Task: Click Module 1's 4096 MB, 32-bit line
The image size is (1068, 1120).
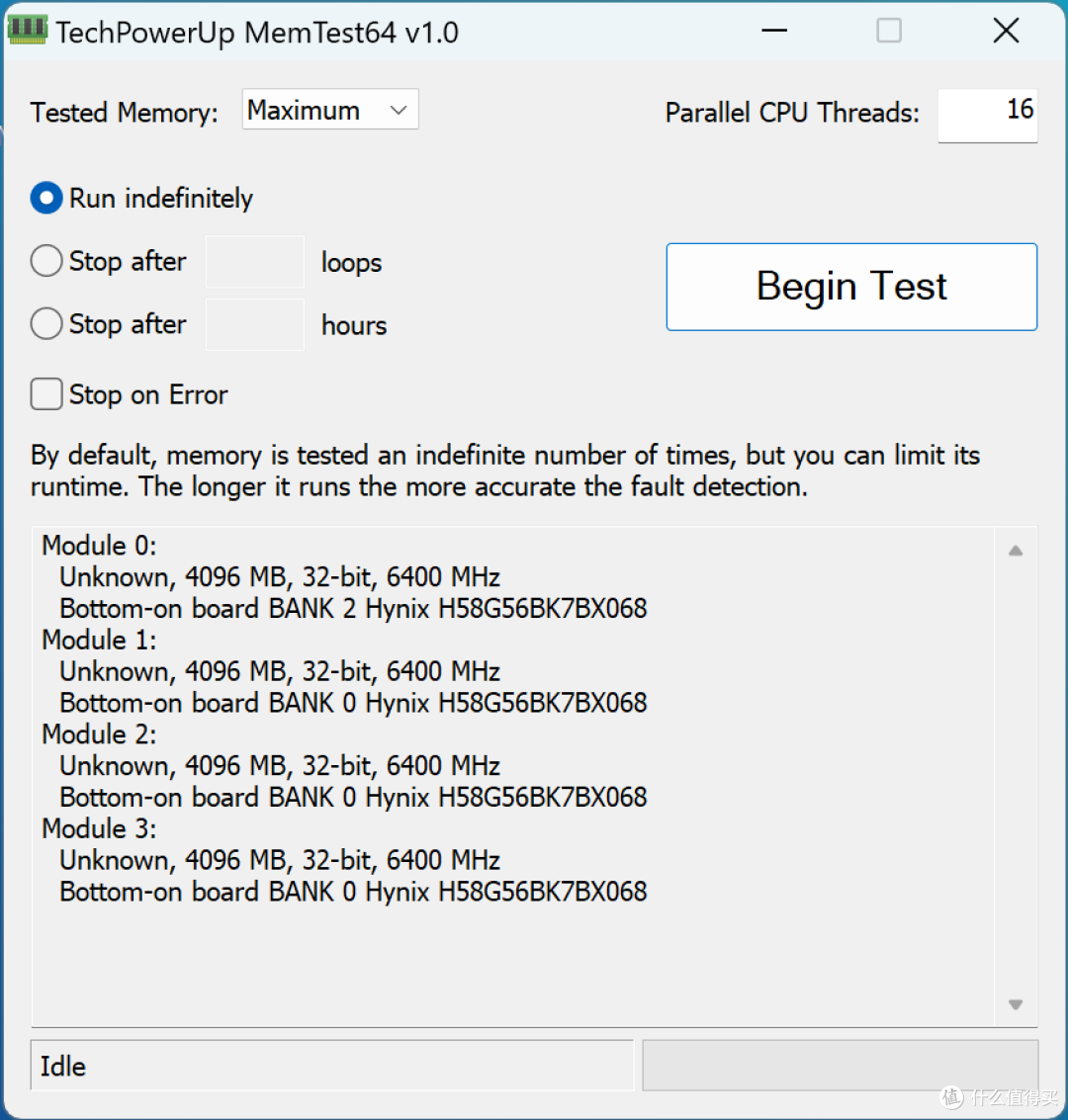Action: [x=279, y=671]
